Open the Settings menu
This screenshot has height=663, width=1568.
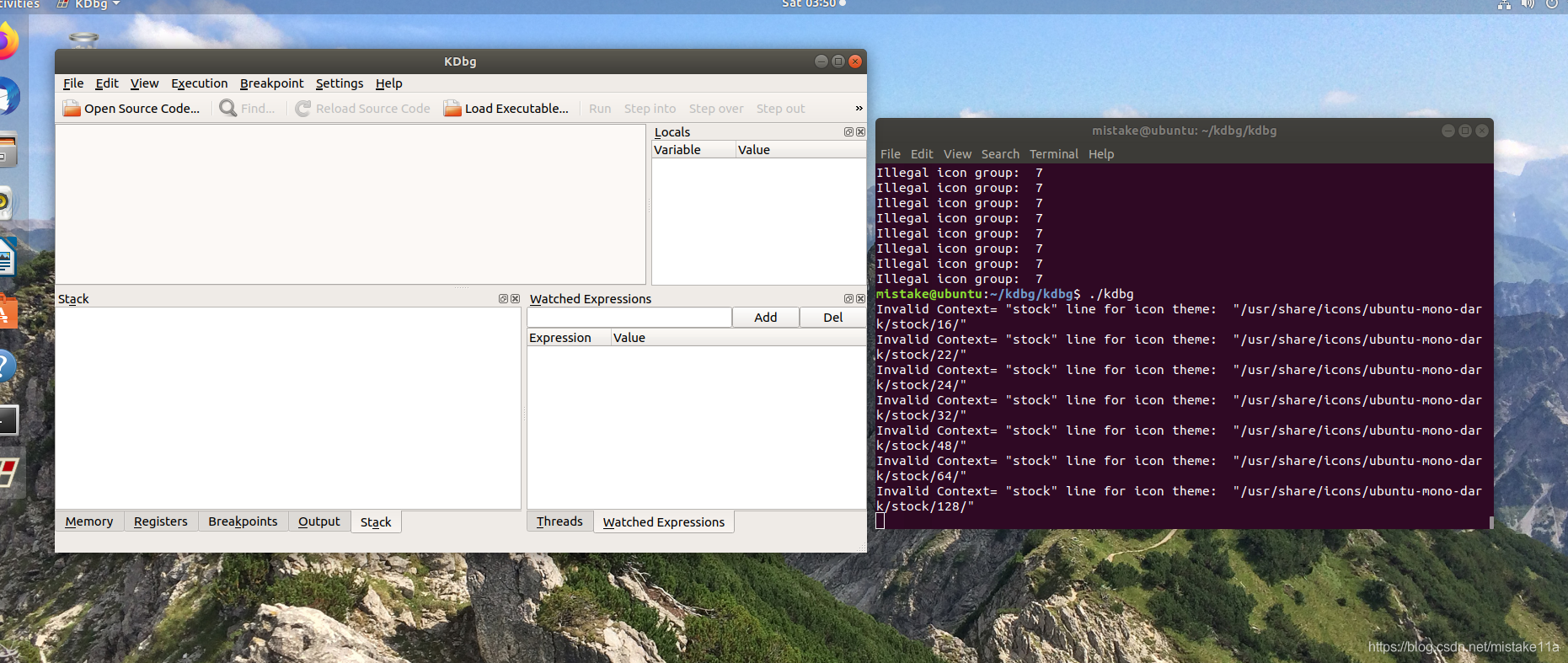(340, 83)
